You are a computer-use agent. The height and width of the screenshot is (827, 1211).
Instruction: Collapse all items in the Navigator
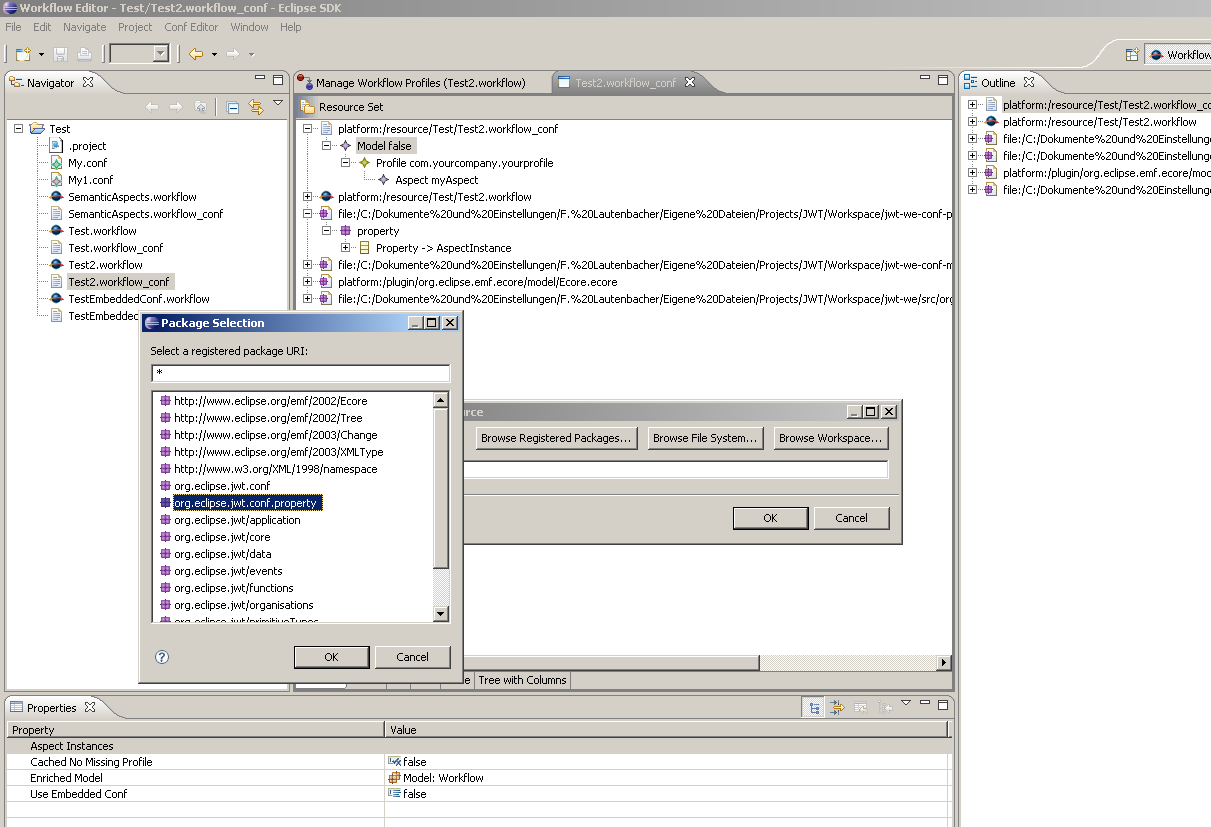point(233,107)
